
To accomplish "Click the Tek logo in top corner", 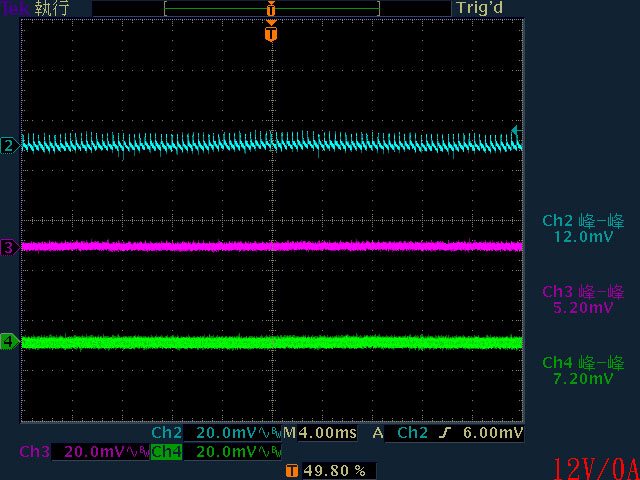I will 15,8.
